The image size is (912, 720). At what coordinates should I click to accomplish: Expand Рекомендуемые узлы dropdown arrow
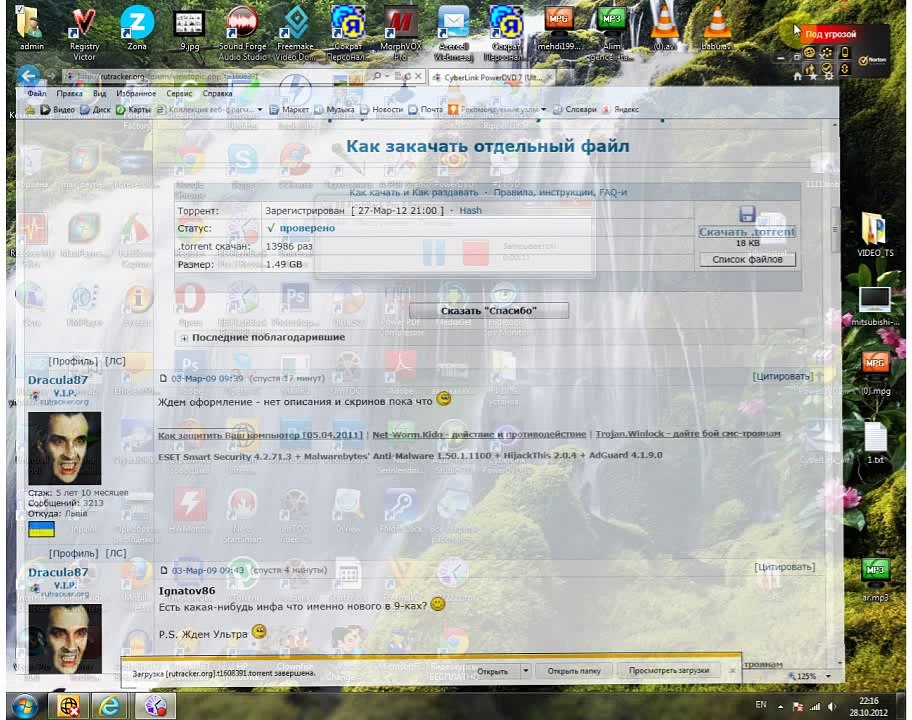pyautogui.click(x=543, y=109)
